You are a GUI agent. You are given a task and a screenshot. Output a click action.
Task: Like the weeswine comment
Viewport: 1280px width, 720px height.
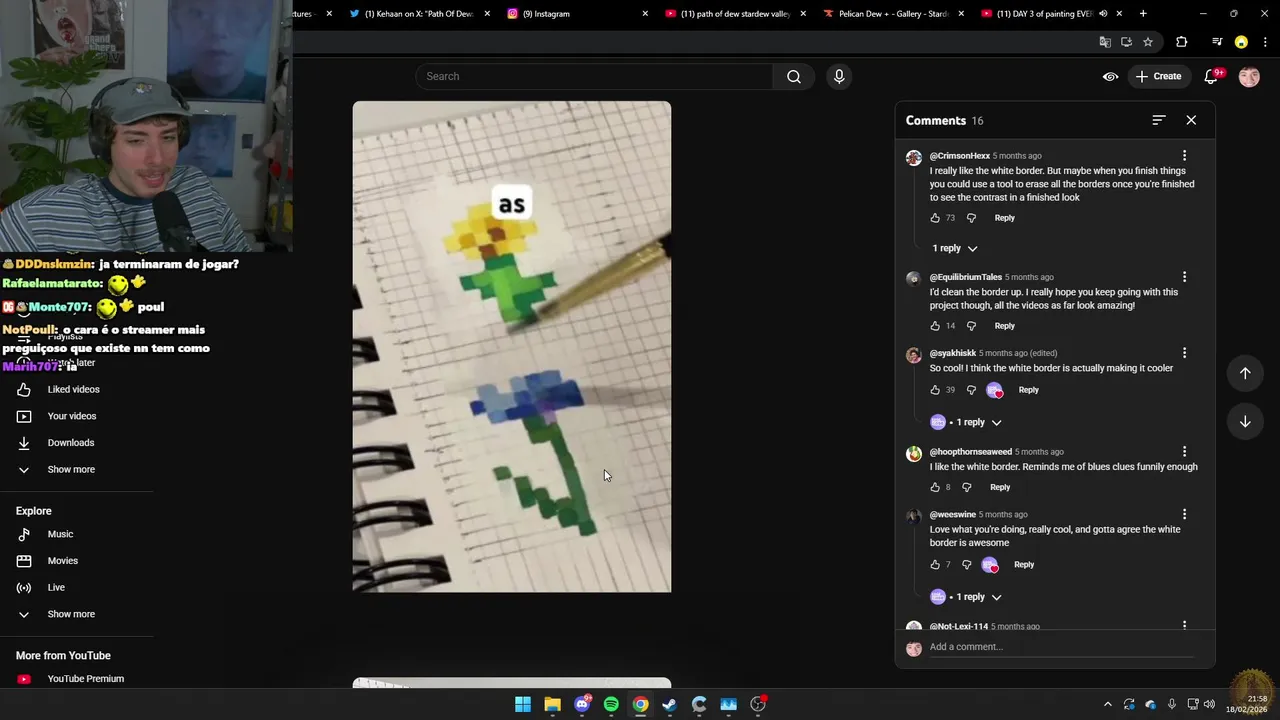coord(935,565)
